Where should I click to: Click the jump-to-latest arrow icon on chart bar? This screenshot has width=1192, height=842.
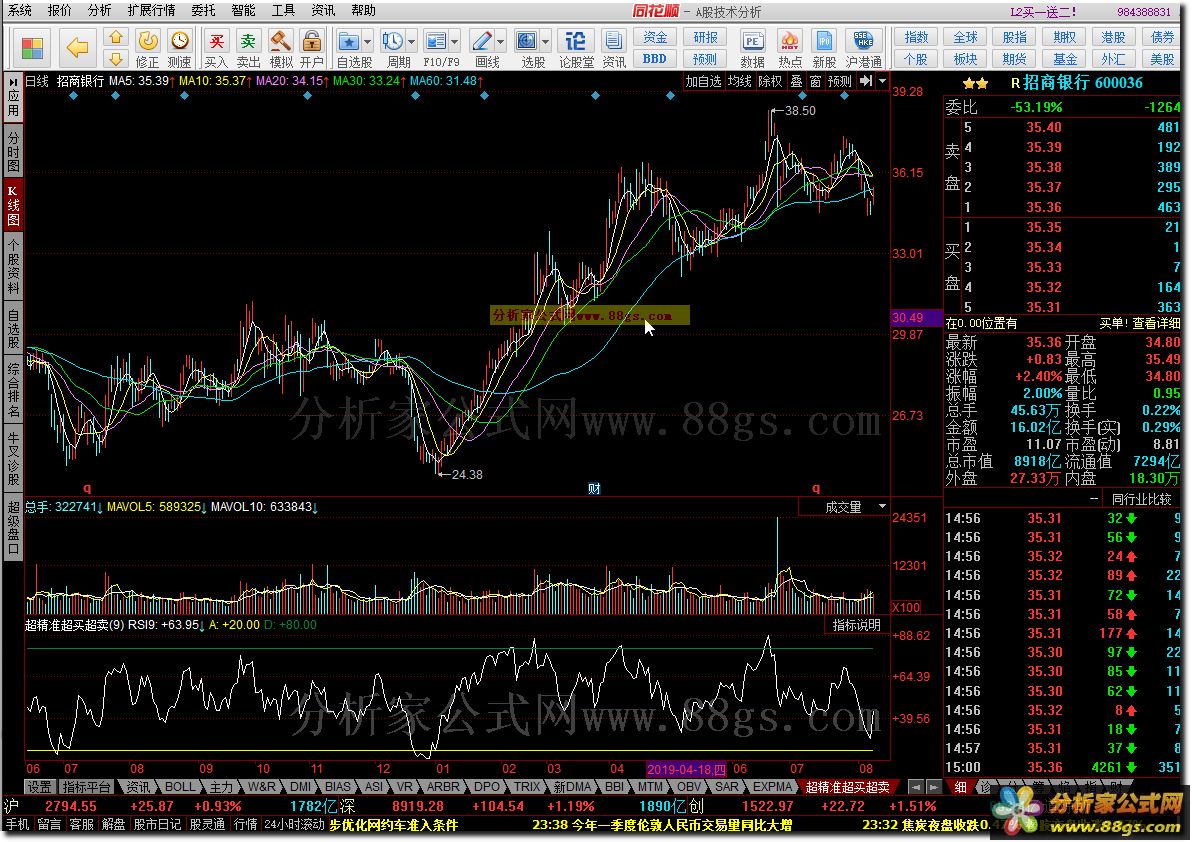(866, 81)
